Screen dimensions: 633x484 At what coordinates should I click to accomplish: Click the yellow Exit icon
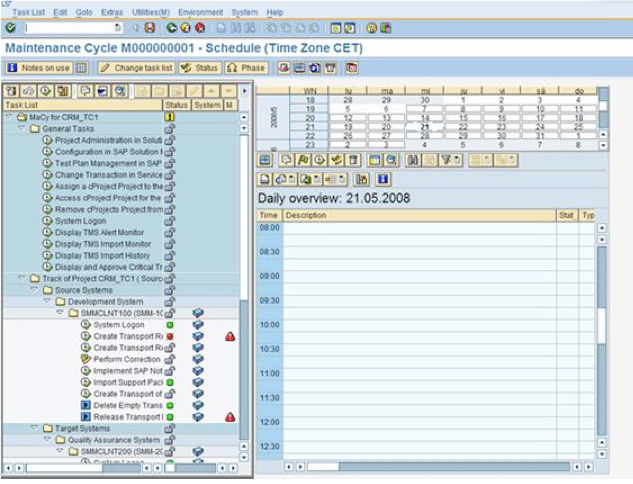coord(186,28)
